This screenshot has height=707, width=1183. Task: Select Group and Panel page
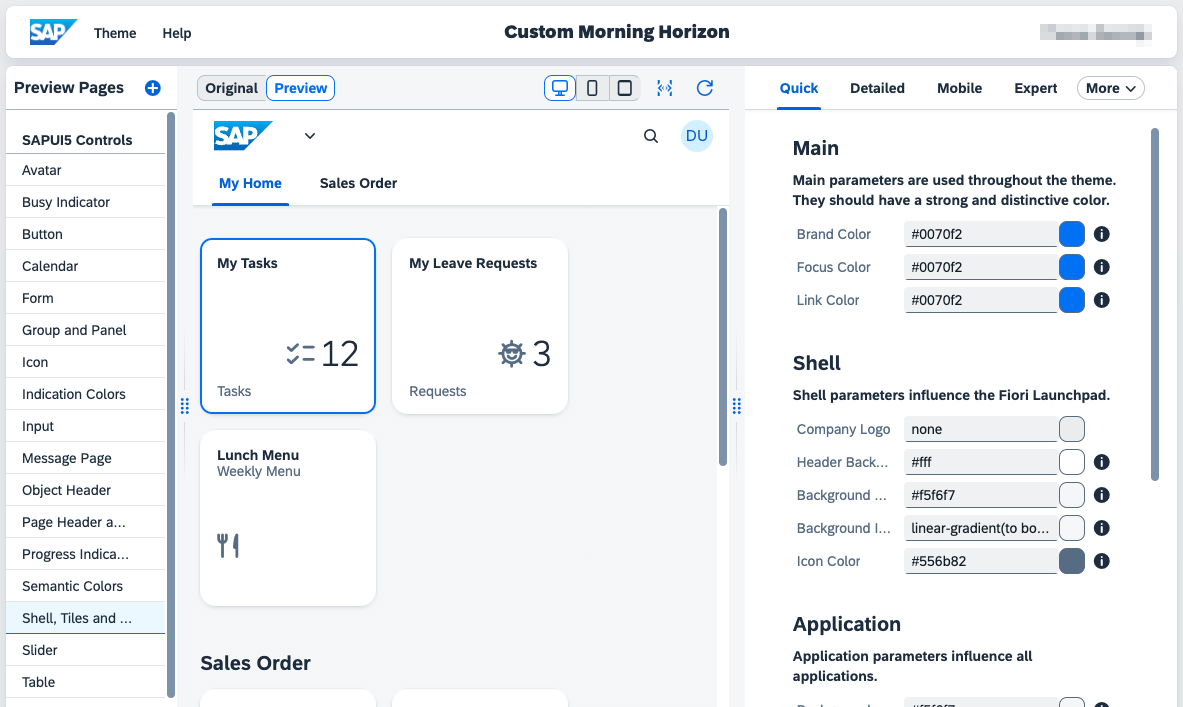(85, 330)
